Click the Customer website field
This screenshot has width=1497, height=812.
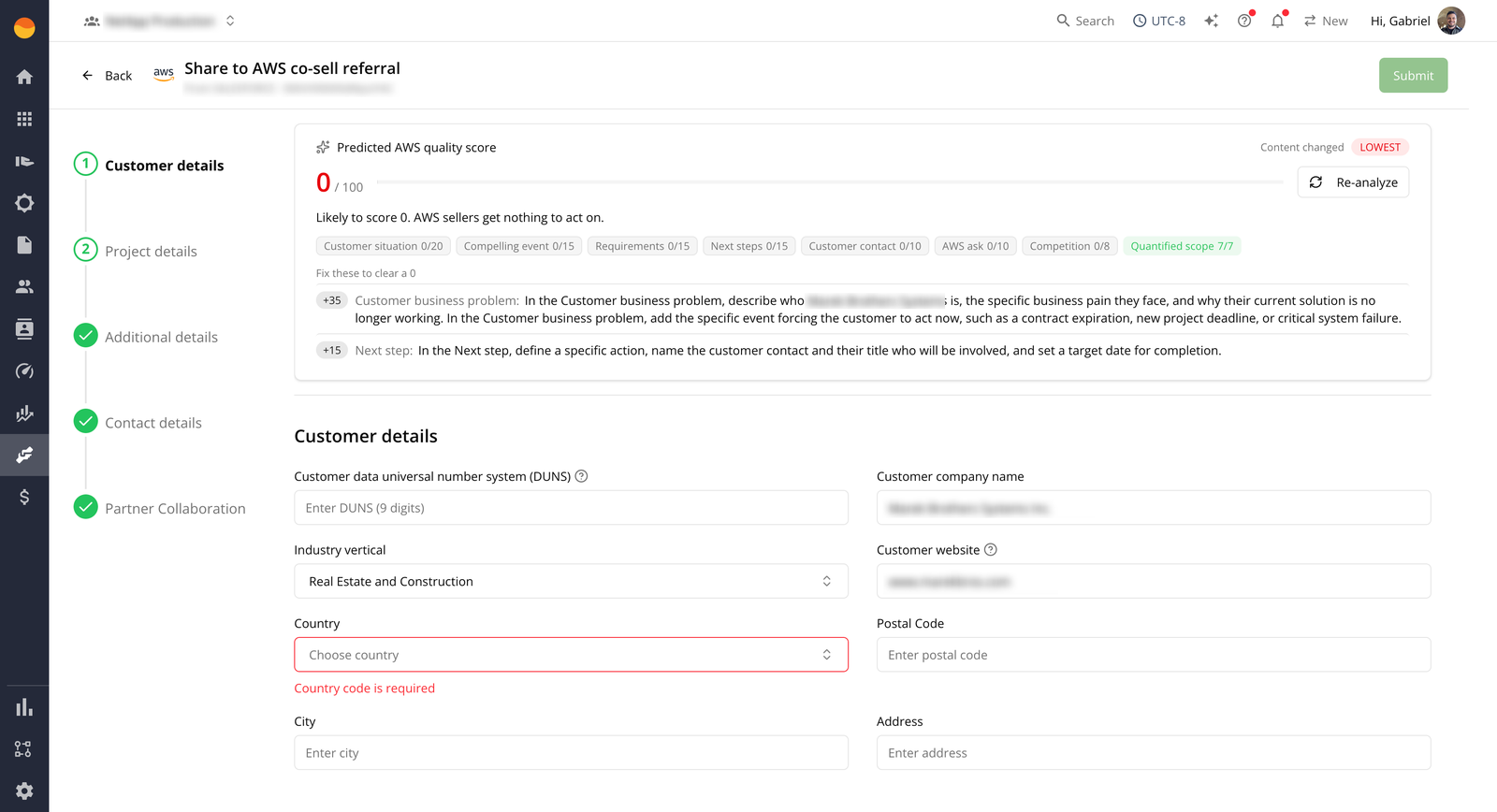coord(1154,581)
